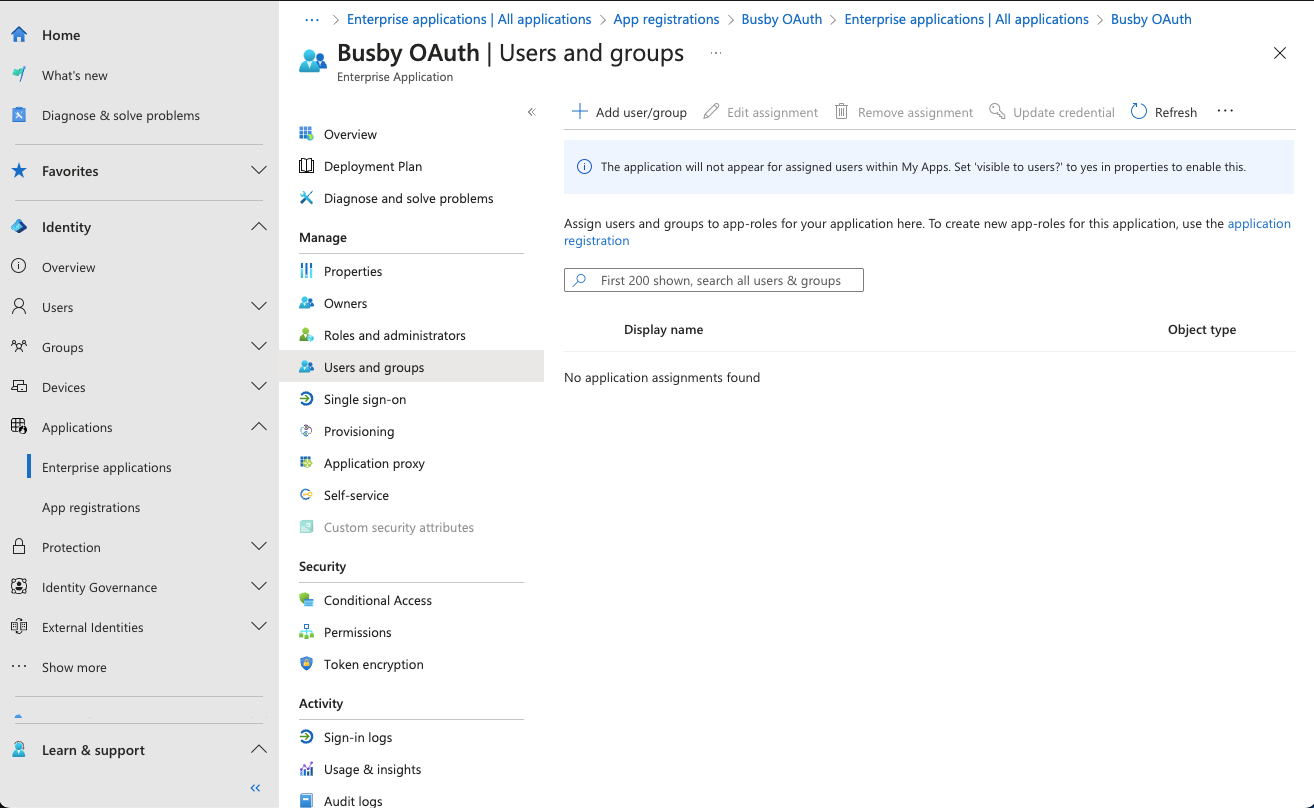Click the Devices icon in sidebar

19,387
